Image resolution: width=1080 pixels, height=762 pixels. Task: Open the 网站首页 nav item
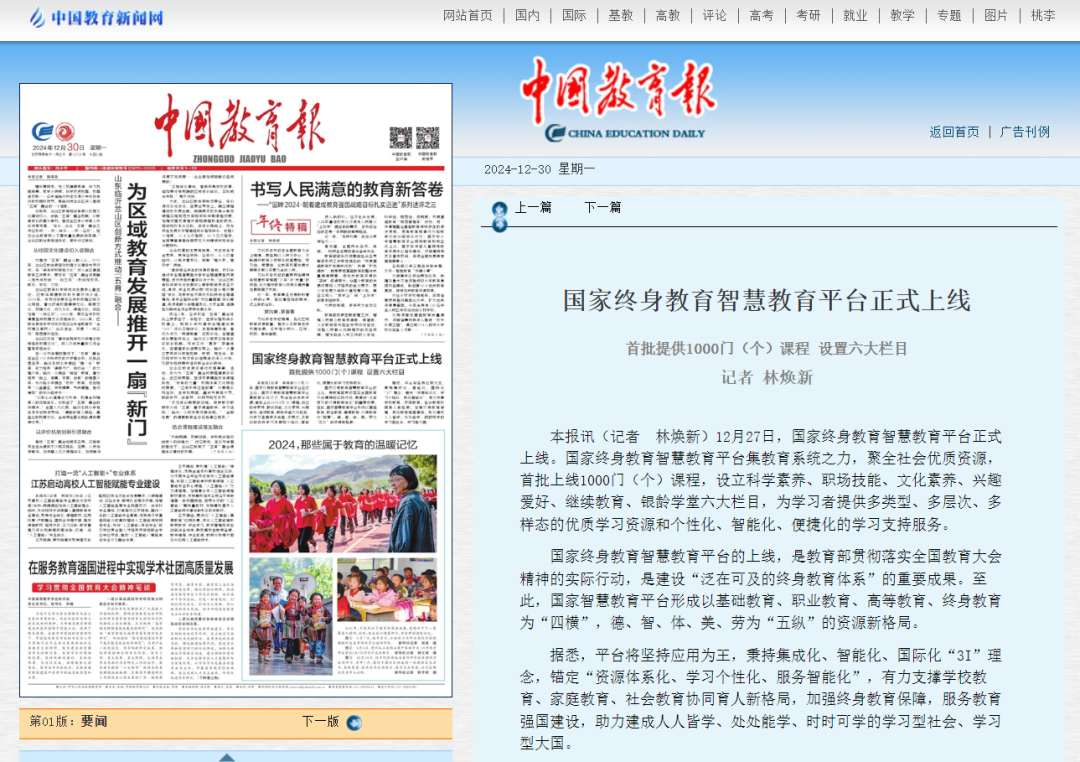point(468,15)
